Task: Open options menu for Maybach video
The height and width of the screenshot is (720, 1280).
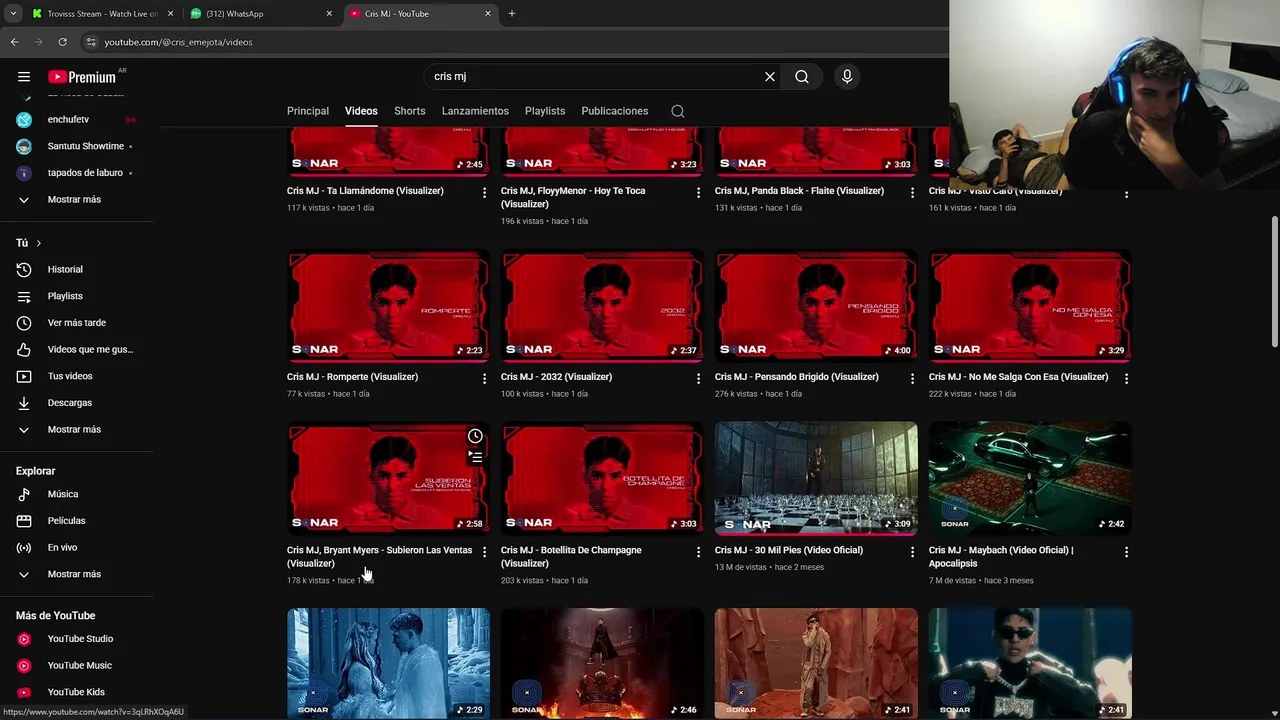Action: [1126, 551]
